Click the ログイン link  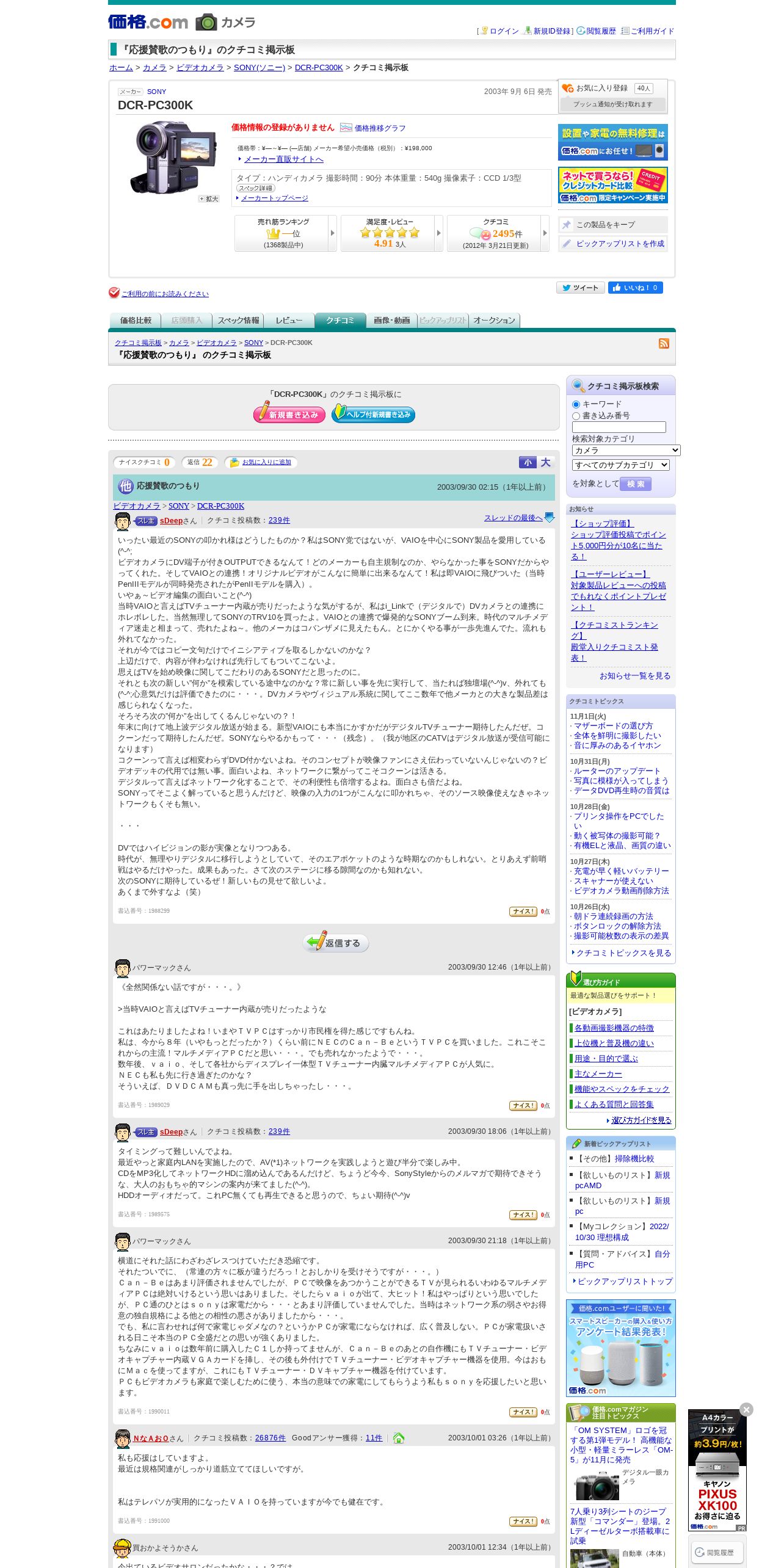(504, 31)
